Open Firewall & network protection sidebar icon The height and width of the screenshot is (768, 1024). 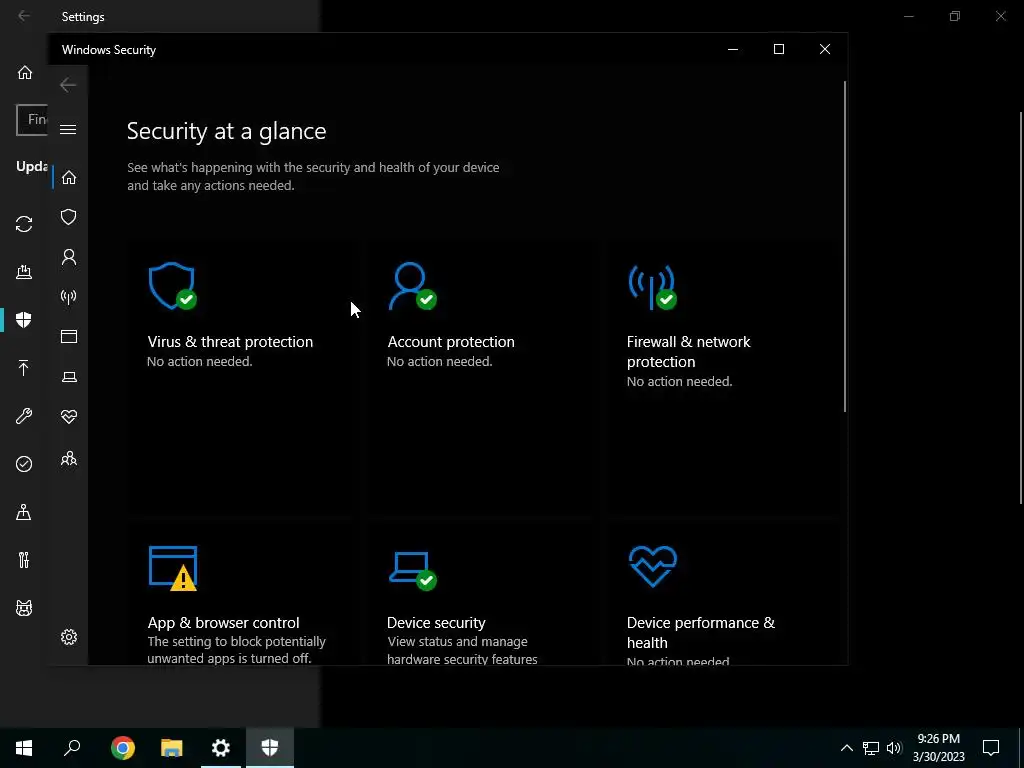tap(69, 297)
